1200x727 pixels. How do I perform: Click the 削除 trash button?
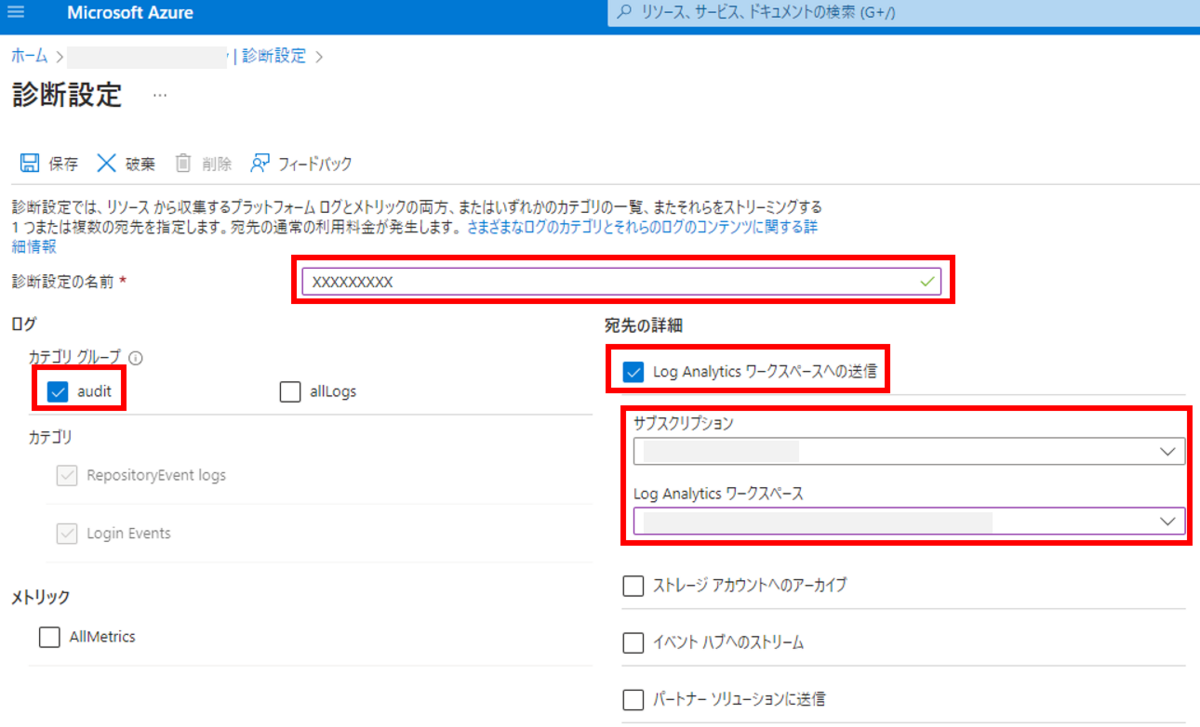click(203, 163)
